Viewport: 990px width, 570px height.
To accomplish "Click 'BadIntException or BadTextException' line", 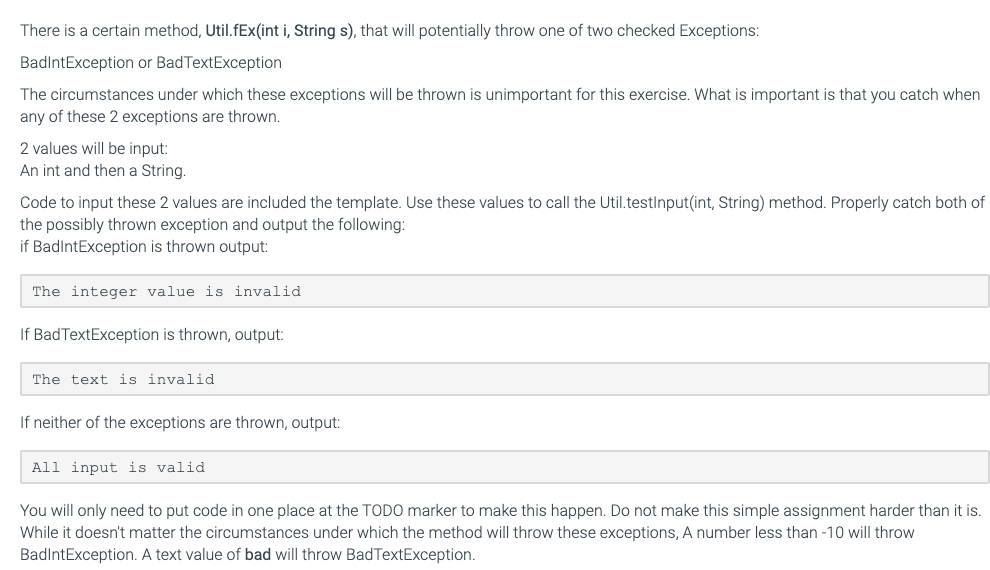I will [151, 62].
